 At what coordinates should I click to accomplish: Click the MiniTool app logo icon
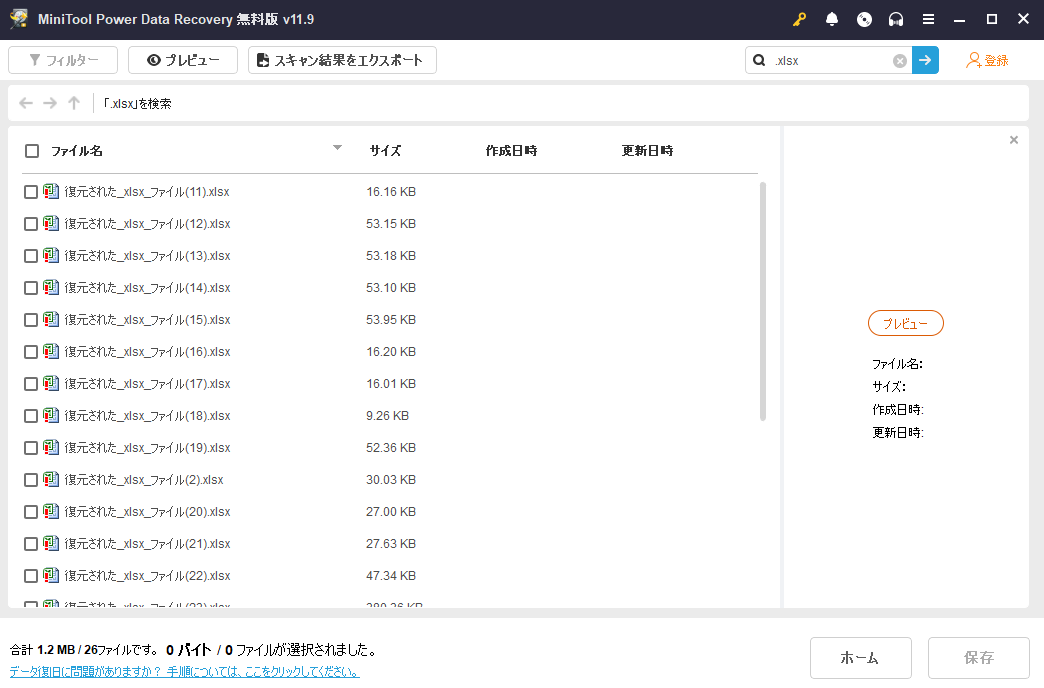[x=19, y=19]
